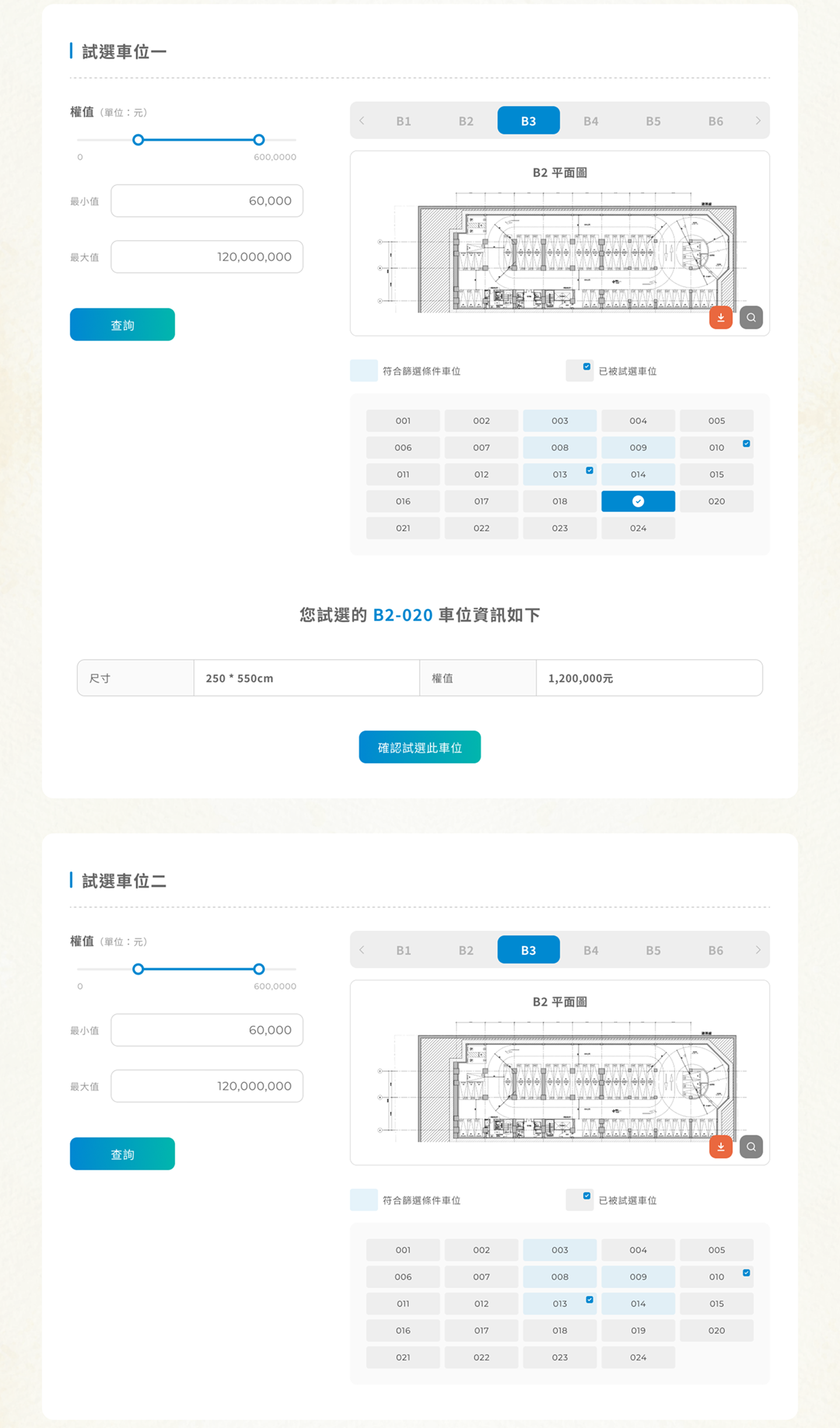This screenshot has height=1428, width=840.
Task: Select checked slot 010 in section 一 grid
Action: [716, 448]
